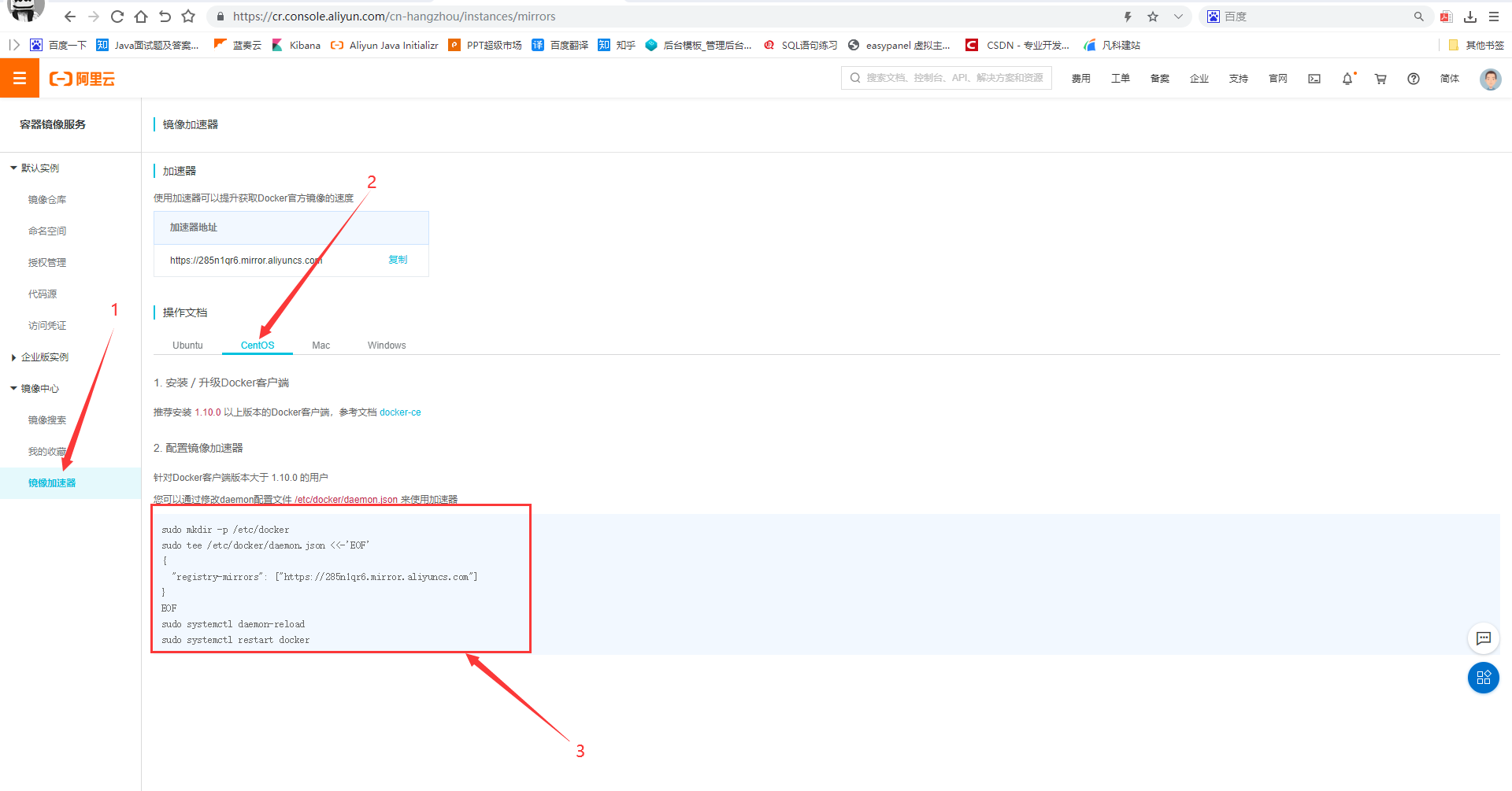Add favorite with star icon right of address bar
Image resolution: width=1512 pixels, height=791 pixels.
click(x=1153, y=17)
